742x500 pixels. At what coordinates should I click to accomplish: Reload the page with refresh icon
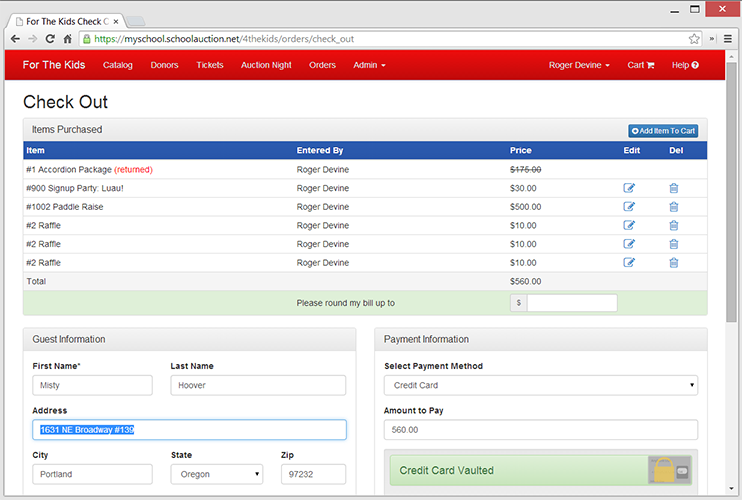click(50, 39)
